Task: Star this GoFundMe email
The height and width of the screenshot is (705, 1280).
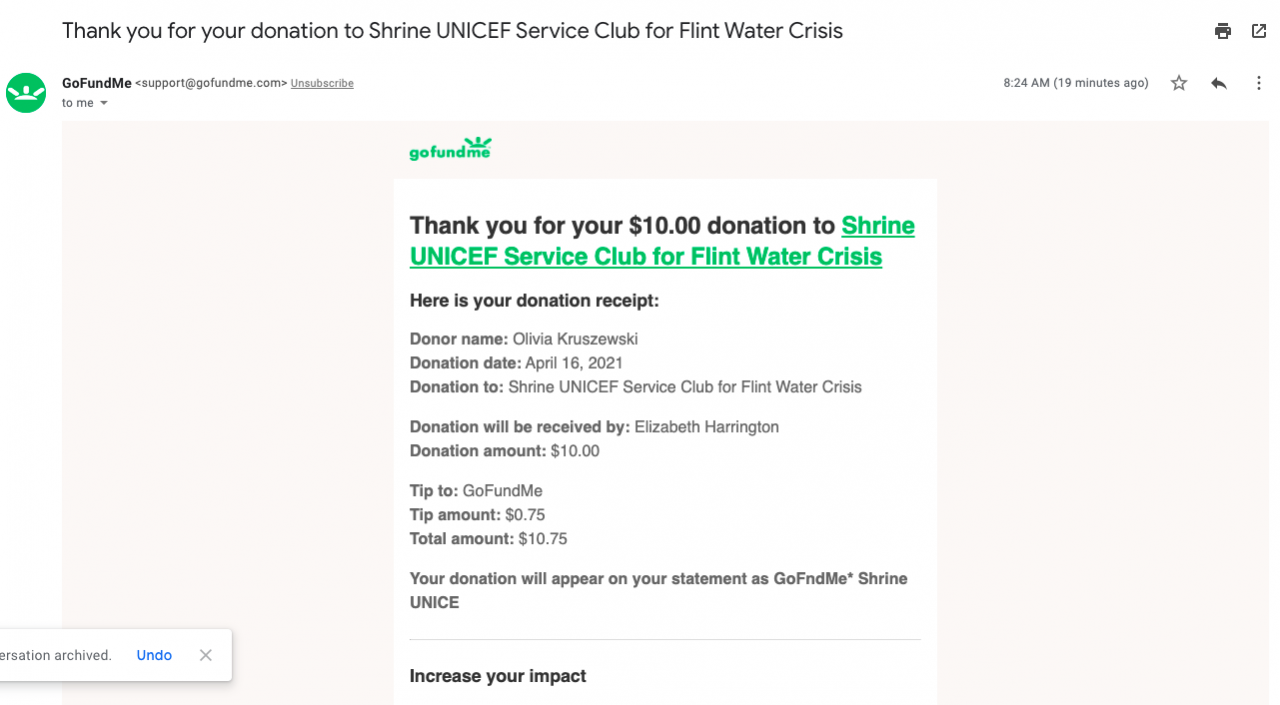Action: (1179, 83)
